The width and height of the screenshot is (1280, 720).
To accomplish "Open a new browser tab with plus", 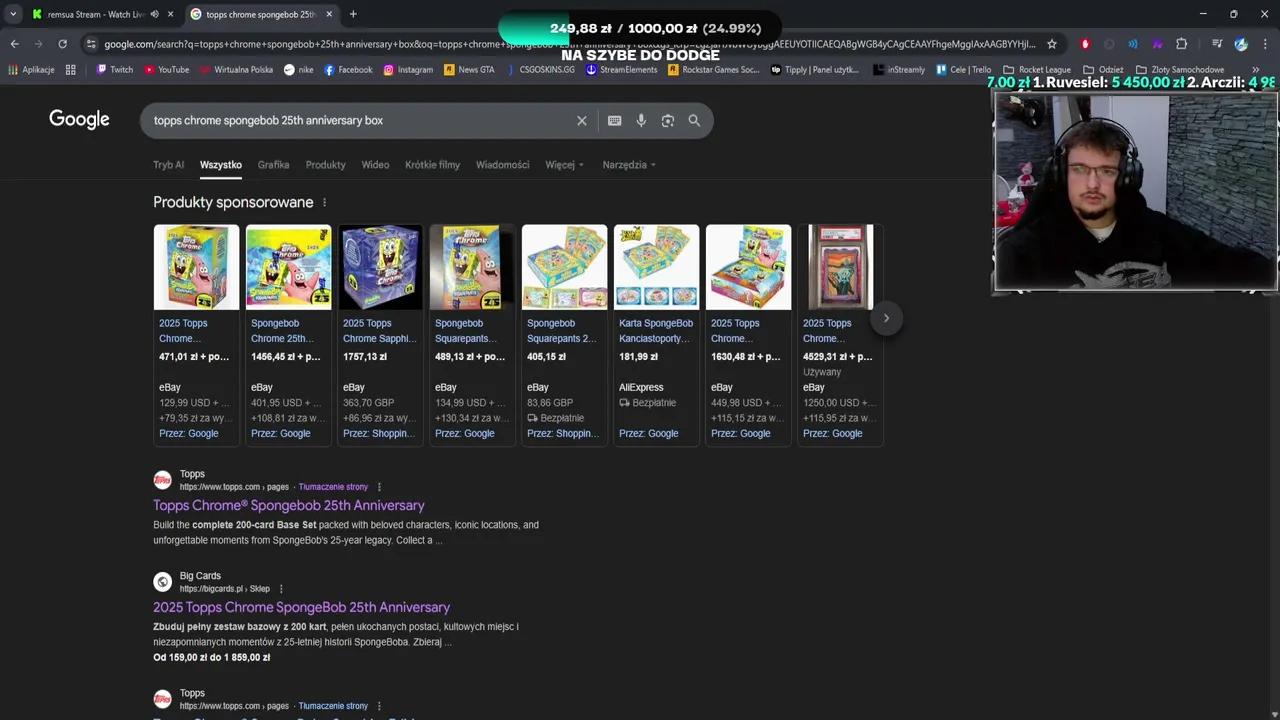I will pyautogui.click(x=353, y=14).
